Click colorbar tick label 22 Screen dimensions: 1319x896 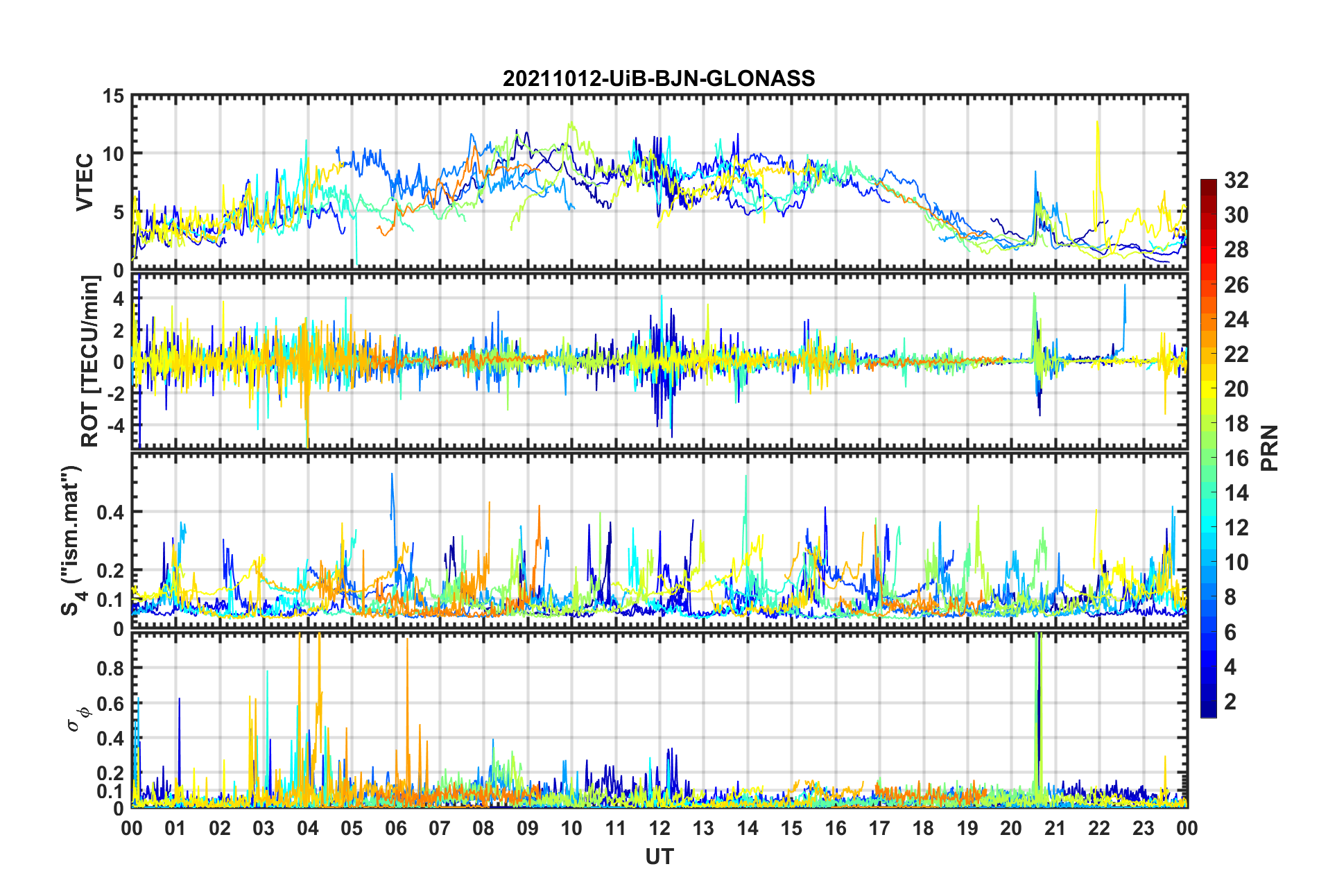(x=1236, y=354)
